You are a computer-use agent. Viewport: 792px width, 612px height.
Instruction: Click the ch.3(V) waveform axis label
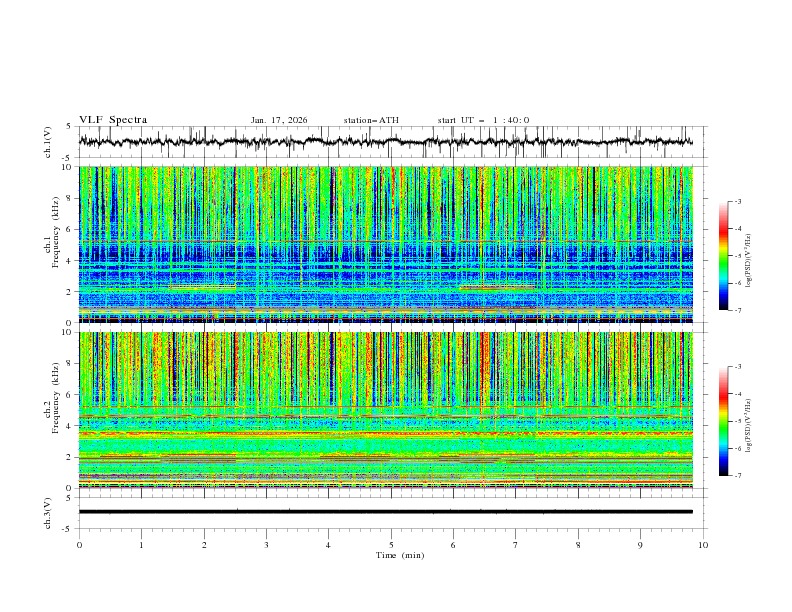(x=49, y=512)
